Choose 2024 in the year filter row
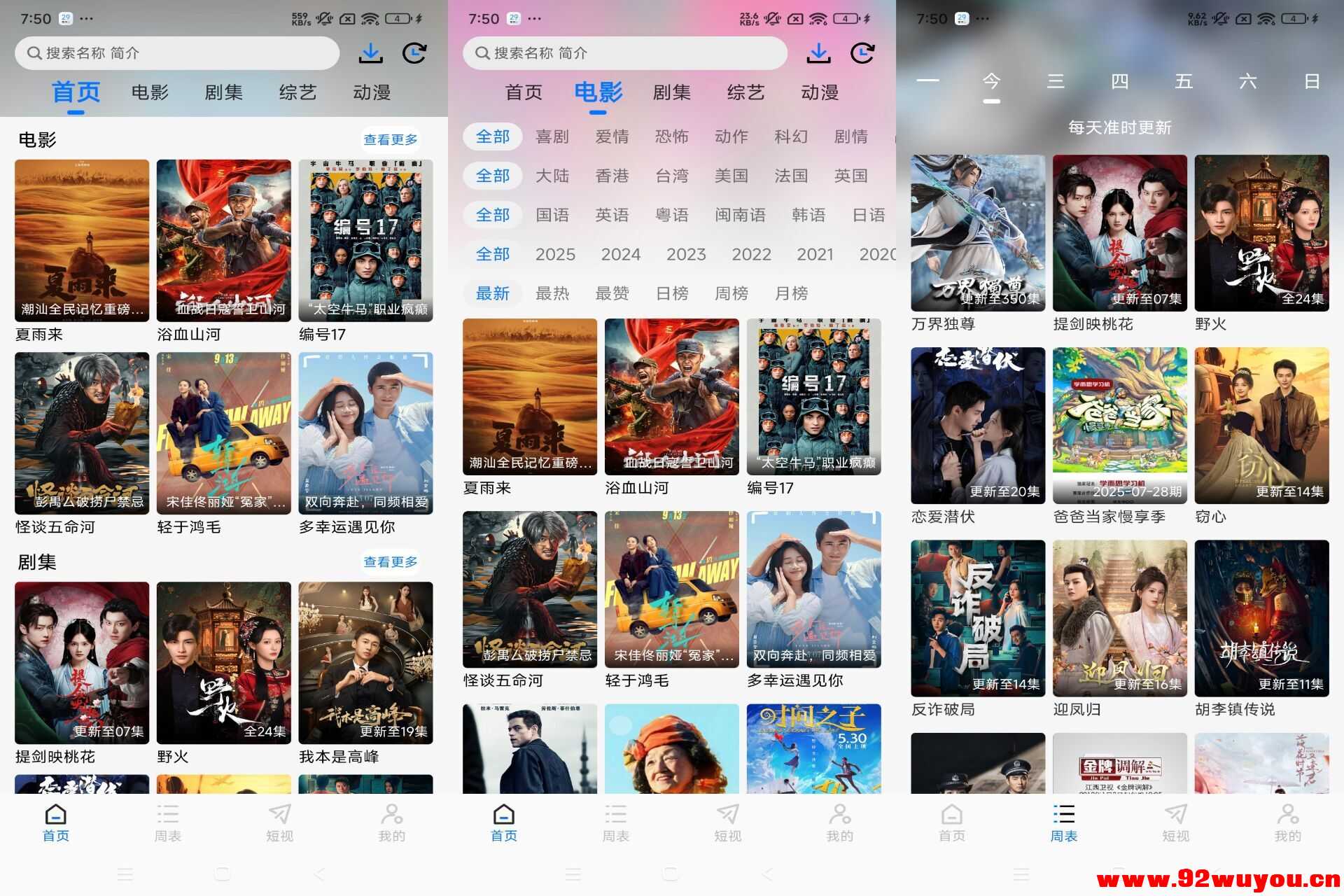This screenshot has width=1344, height=896. pyautogui.click(x=621, y=254)
